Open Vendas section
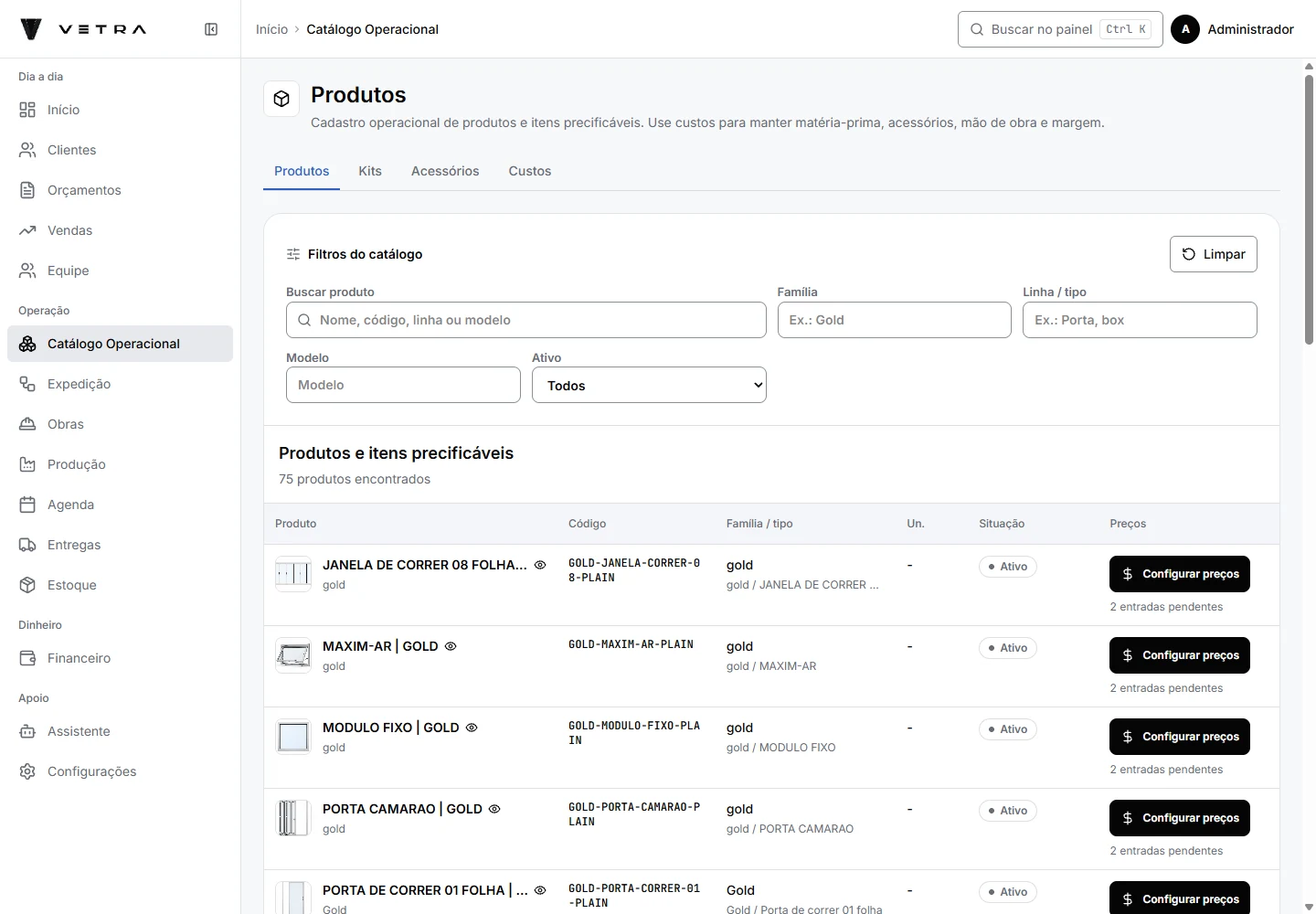Viewport: 1316px width, 914px height. tap(120, 230)
